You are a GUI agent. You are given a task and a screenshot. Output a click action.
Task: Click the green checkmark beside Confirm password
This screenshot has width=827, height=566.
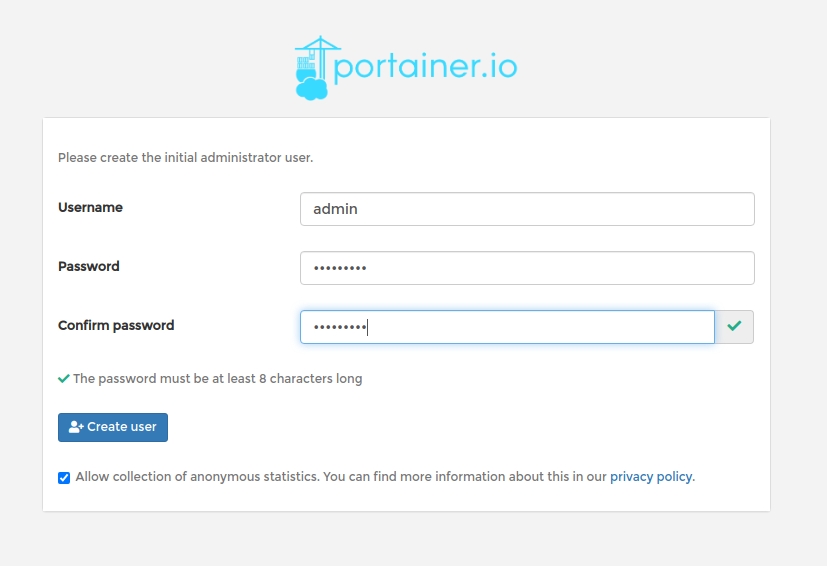click(734, 327)
